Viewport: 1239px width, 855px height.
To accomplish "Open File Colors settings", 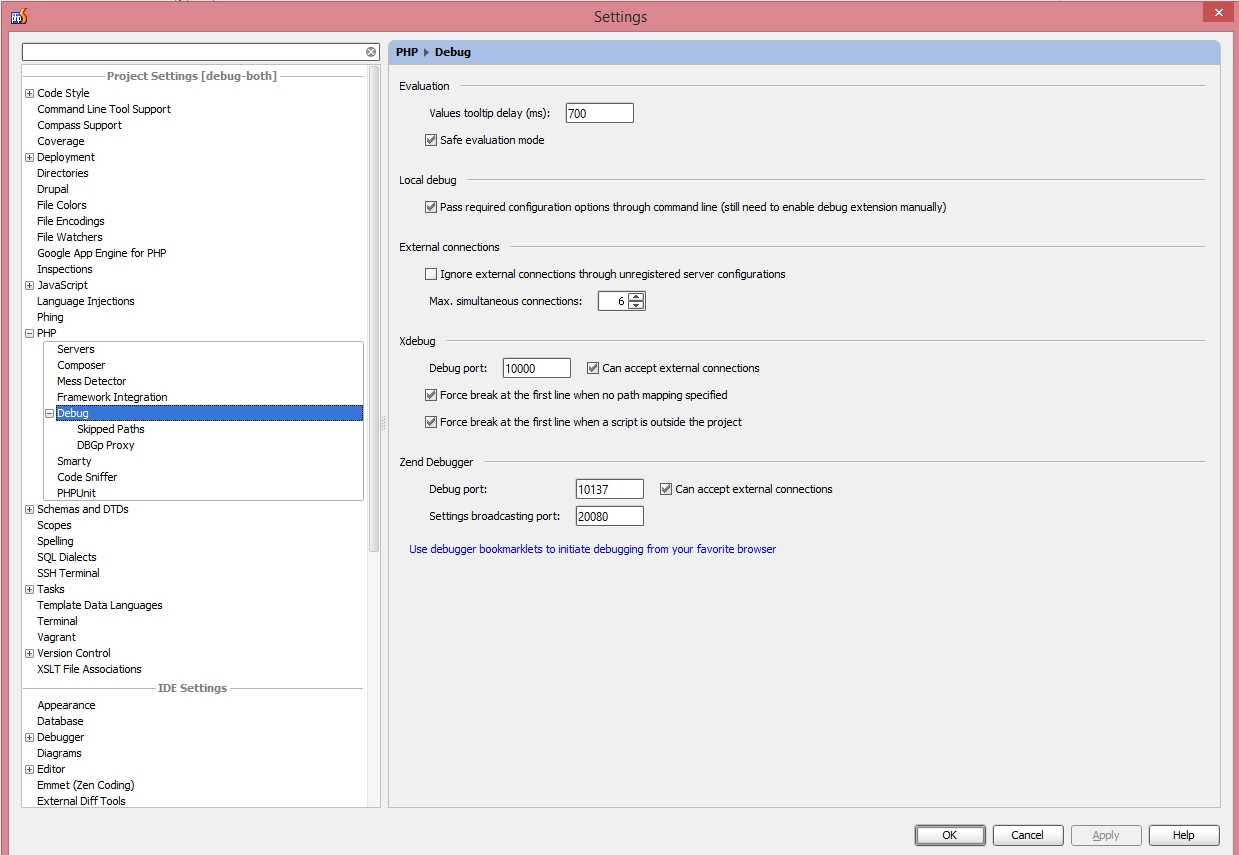I will [62, 205].
